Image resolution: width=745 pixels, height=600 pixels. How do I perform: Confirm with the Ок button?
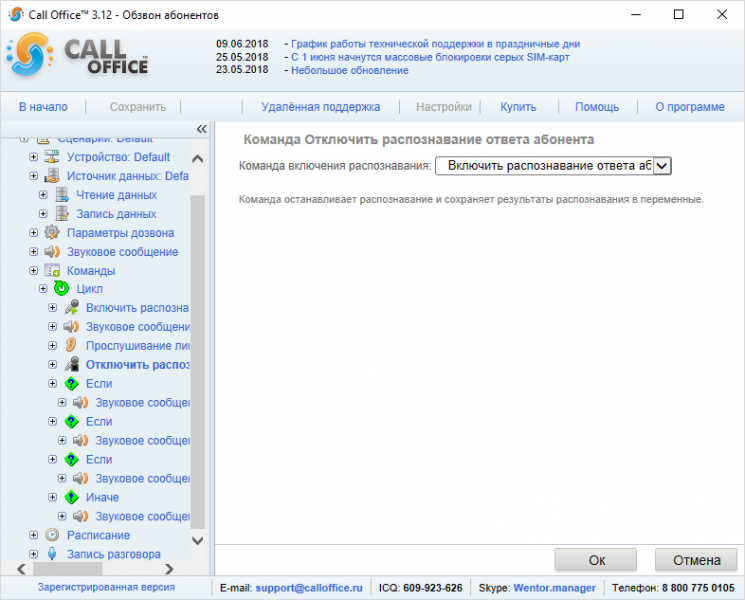click(596, 560)
